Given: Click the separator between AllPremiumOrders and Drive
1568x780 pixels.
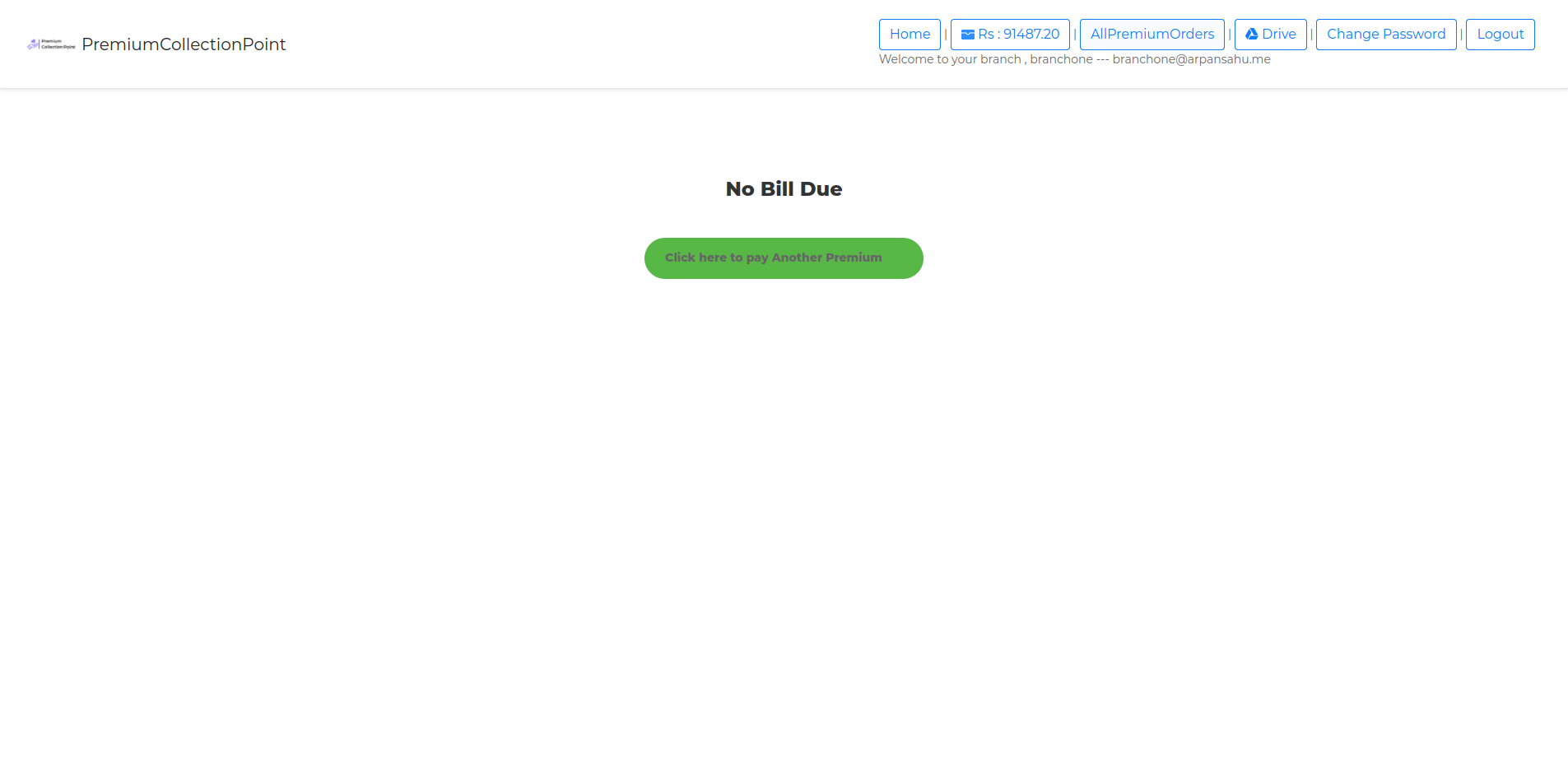Looking at the screenshot, I should coord(1230,35).
